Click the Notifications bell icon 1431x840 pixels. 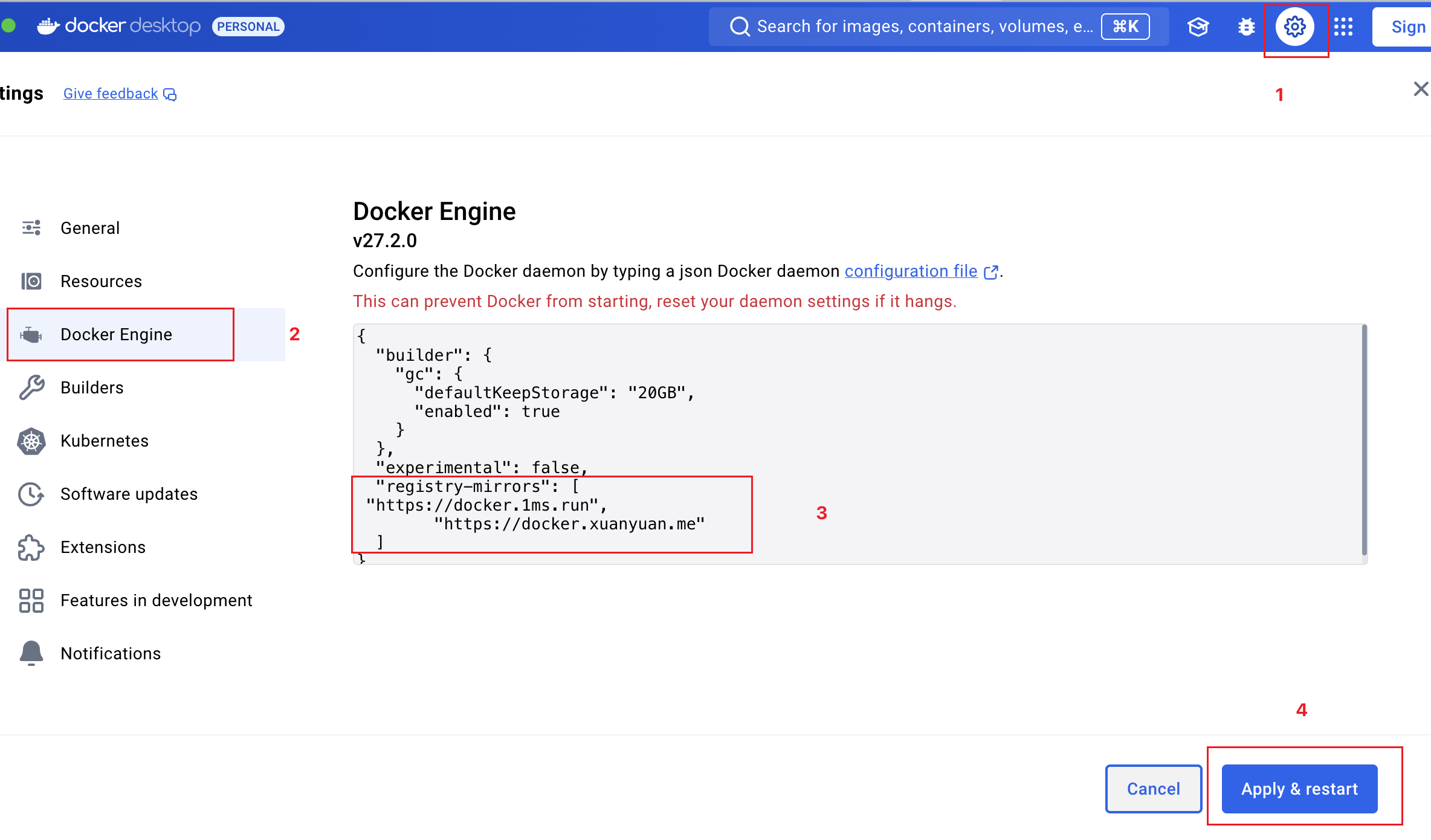(31, 653)
